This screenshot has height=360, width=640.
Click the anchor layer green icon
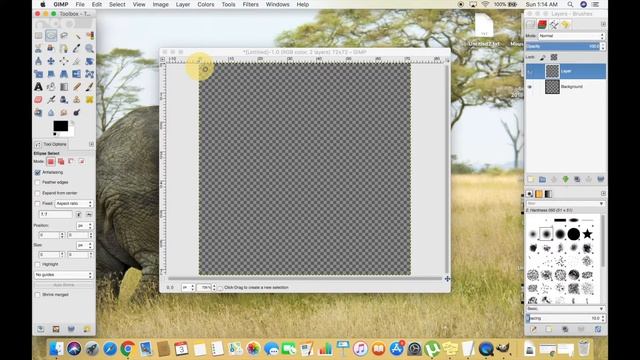point(565,179)
